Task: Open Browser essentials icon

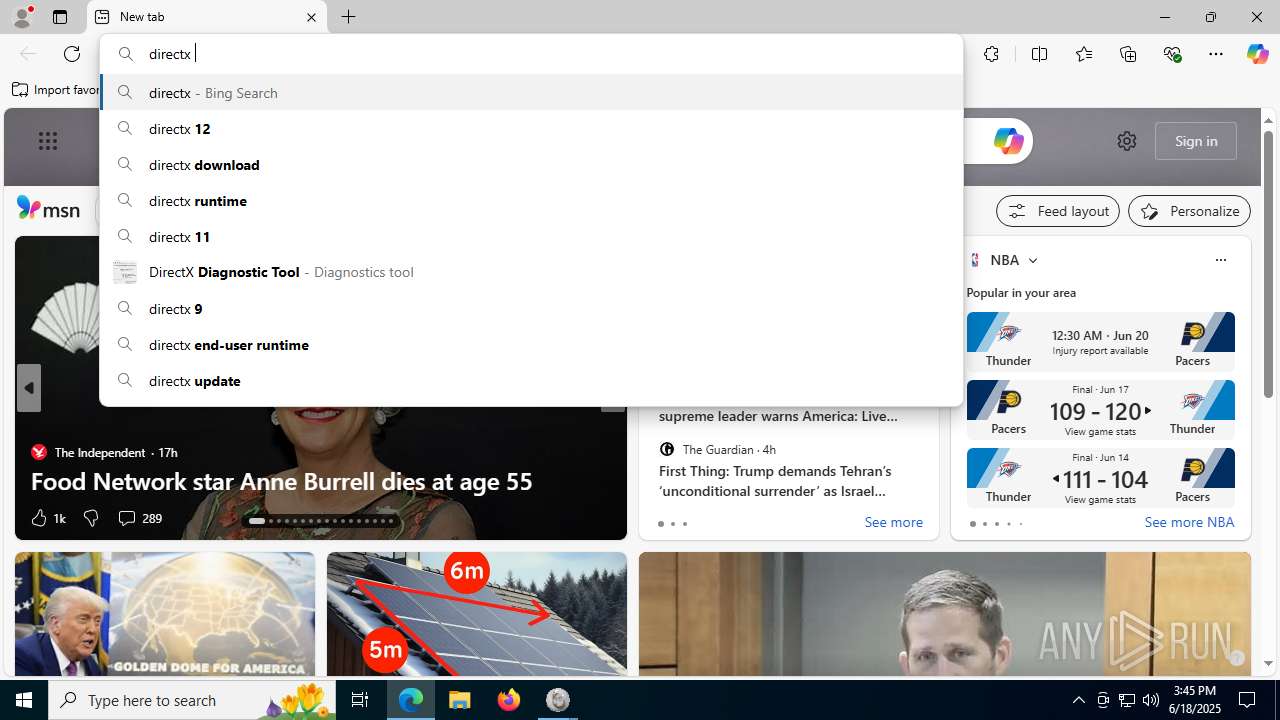Action: pos(1172,54)
